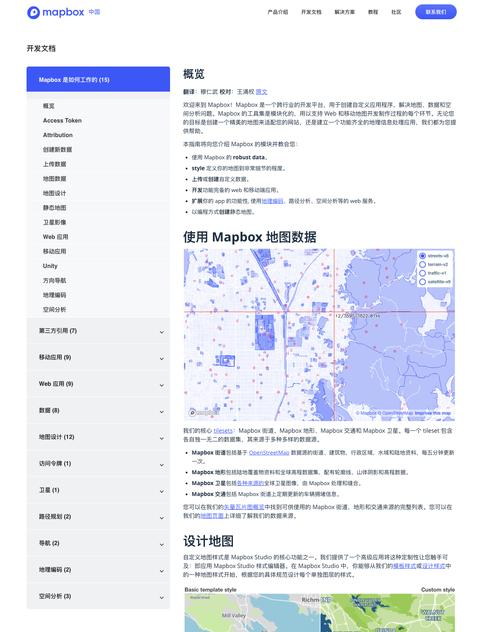The image size is (480, 632).
Task: Open Unity sidebar item
Action: 50,266
